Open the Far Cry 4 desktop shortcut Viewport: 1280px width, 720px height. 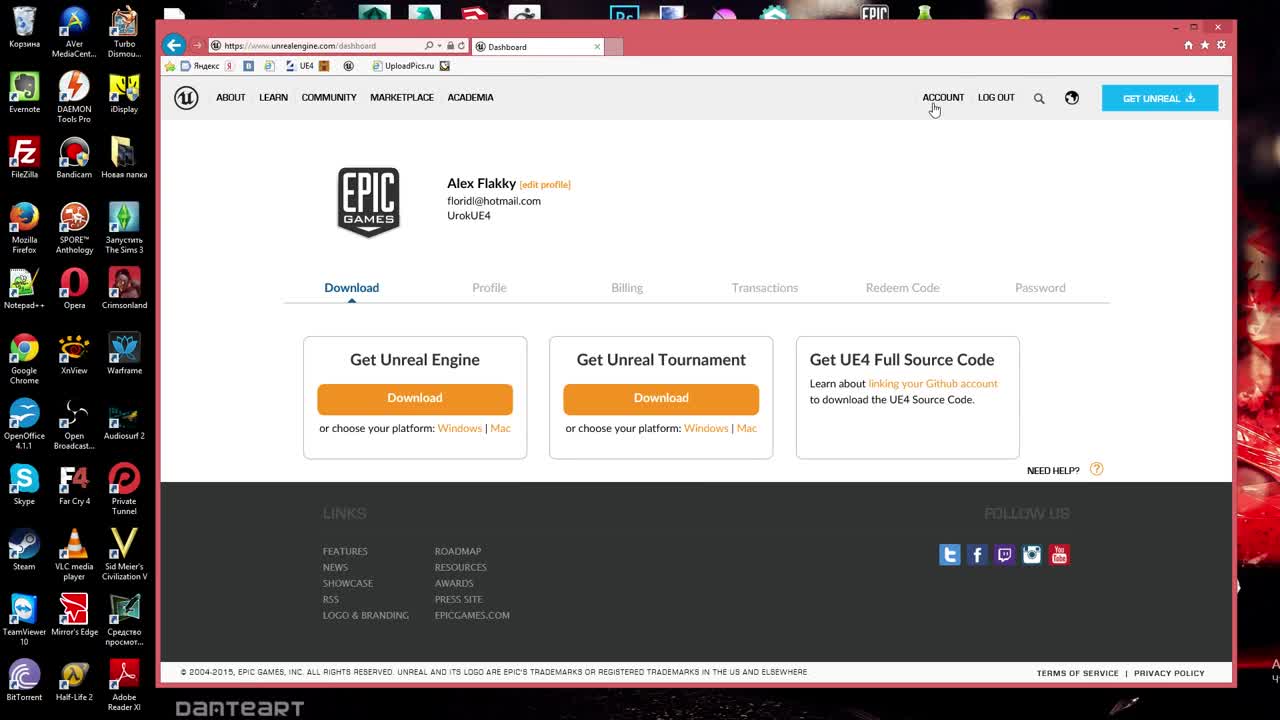(x=74, y=485)
